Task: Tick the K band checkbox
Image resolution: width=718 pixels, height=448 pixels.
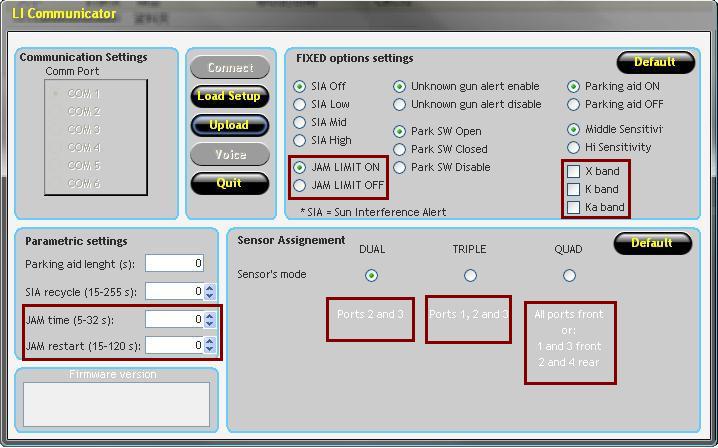Action: click(x=574, y=189)
